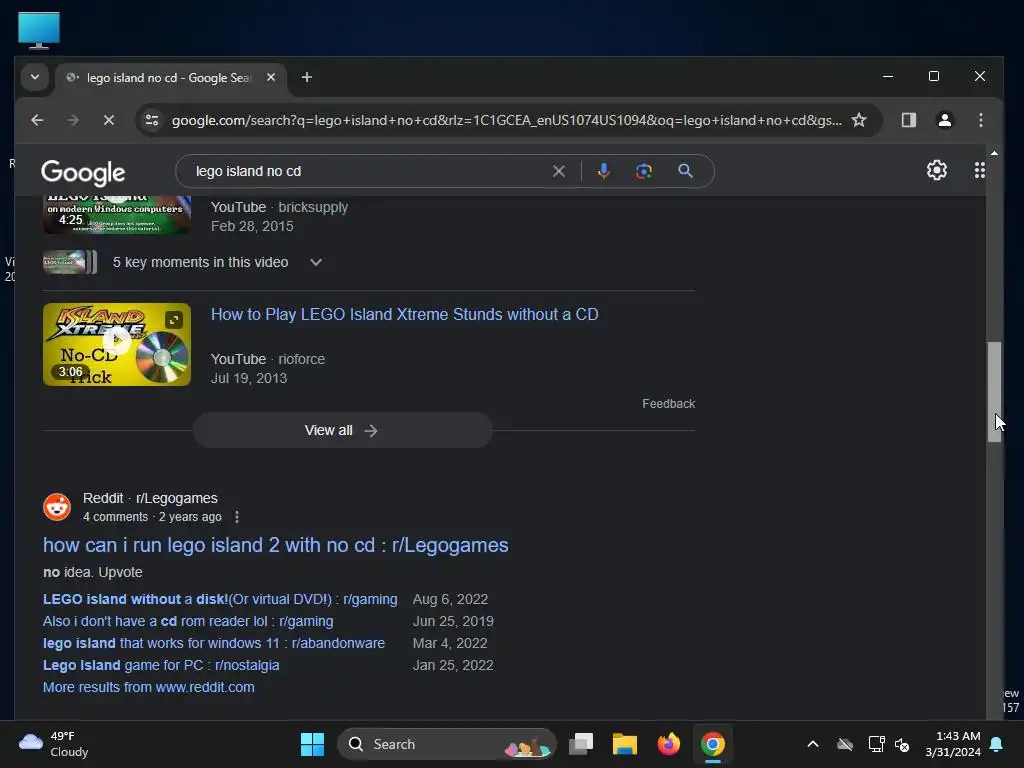Screen dimensions: 1024x768
Task: Open Also i don't have a cd rom reader link
Action: click(x=188, y=621)
